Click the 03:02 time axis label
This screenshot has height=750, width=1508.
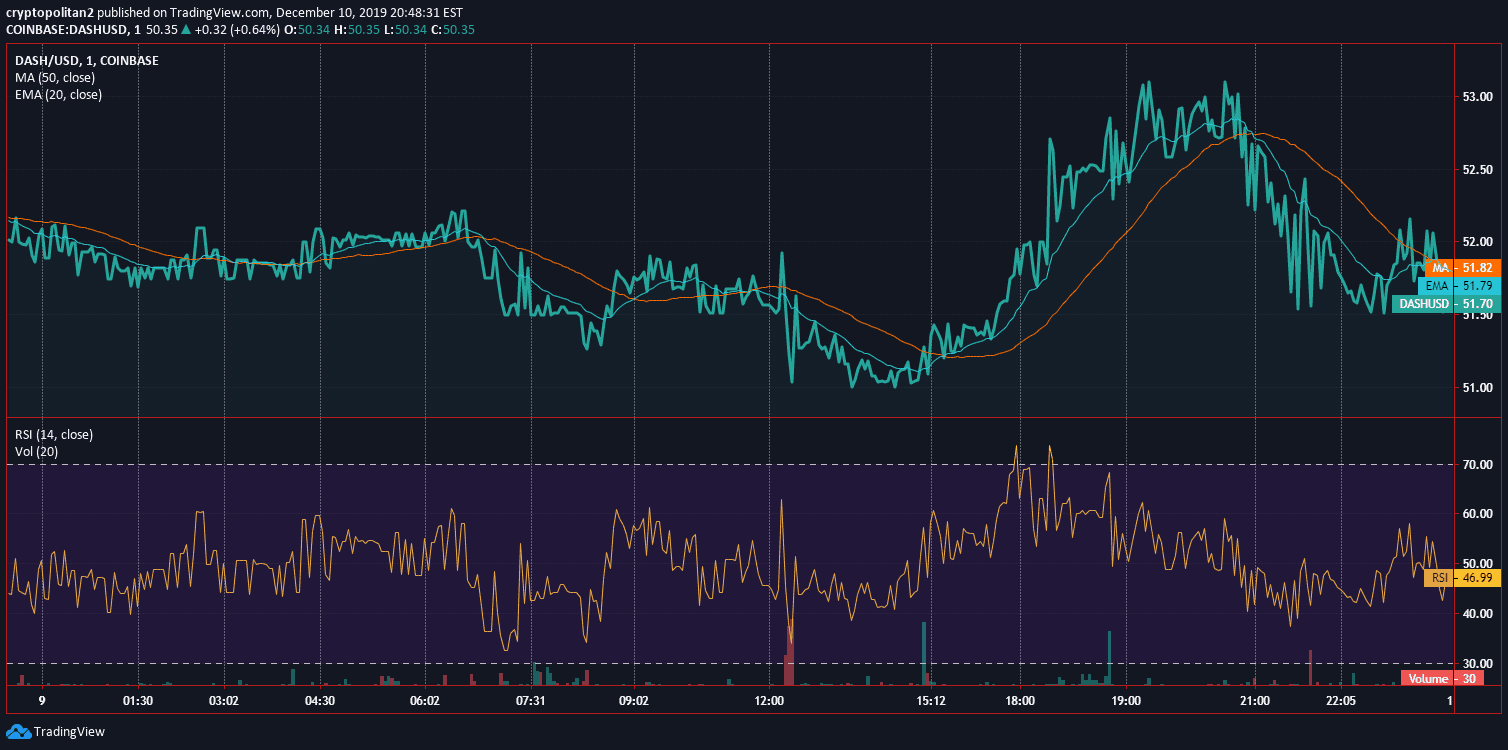point(224,701)
